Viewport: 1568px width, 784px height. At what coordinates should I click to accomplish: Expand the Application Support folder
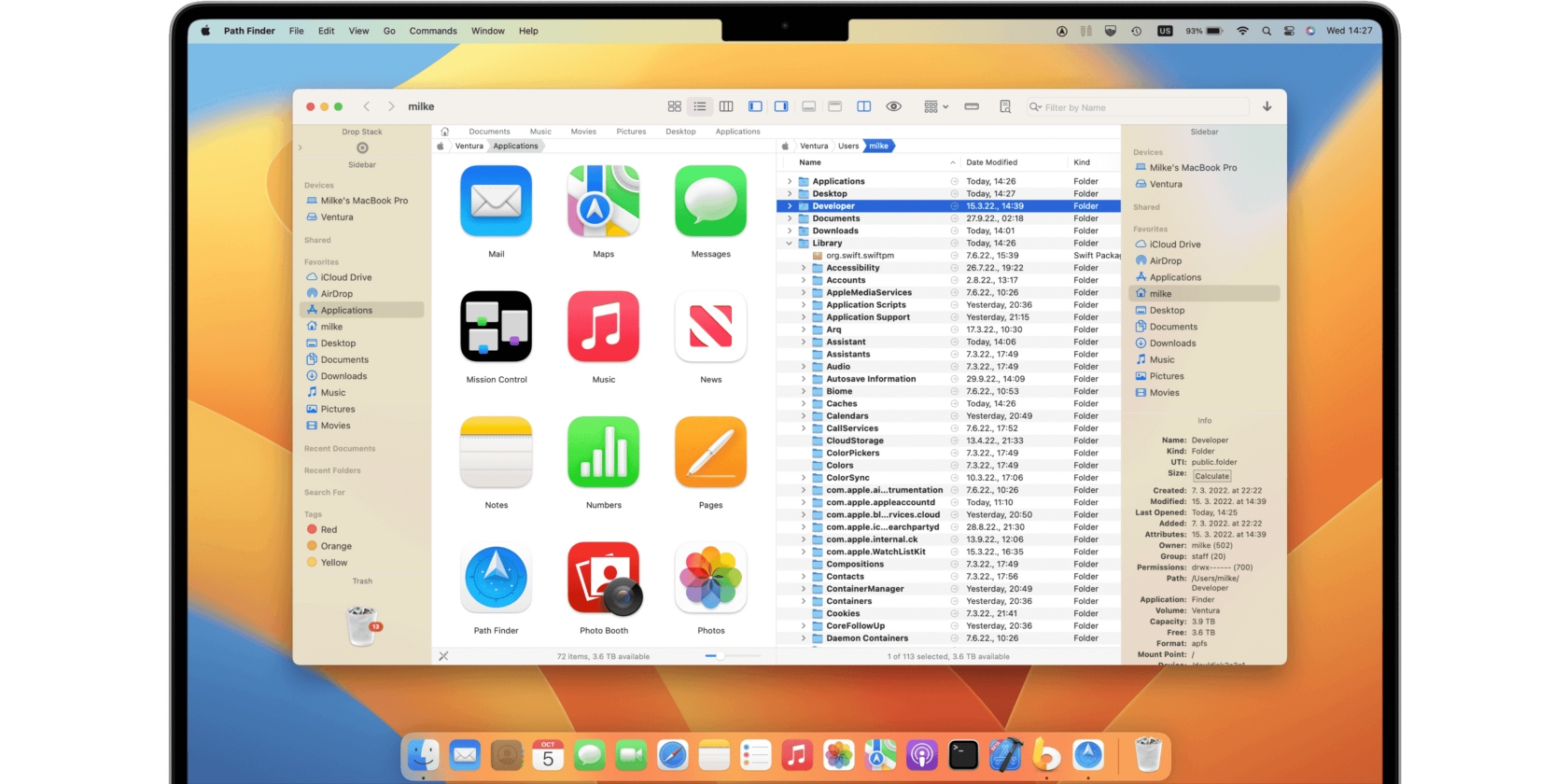[x=804, y=317]
